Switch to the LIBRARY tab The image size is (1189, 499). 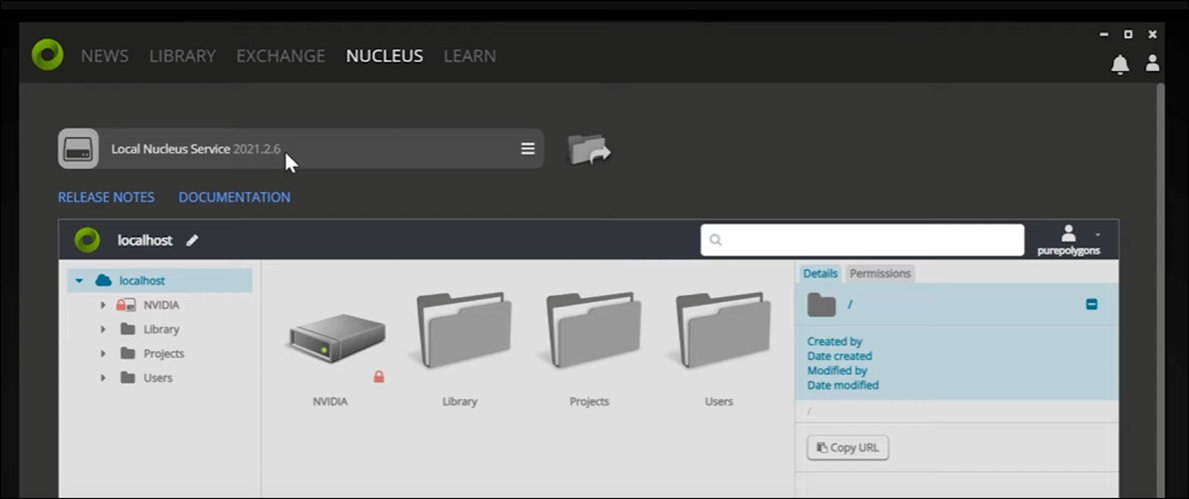pyautogui.click(x=183, y=56)
